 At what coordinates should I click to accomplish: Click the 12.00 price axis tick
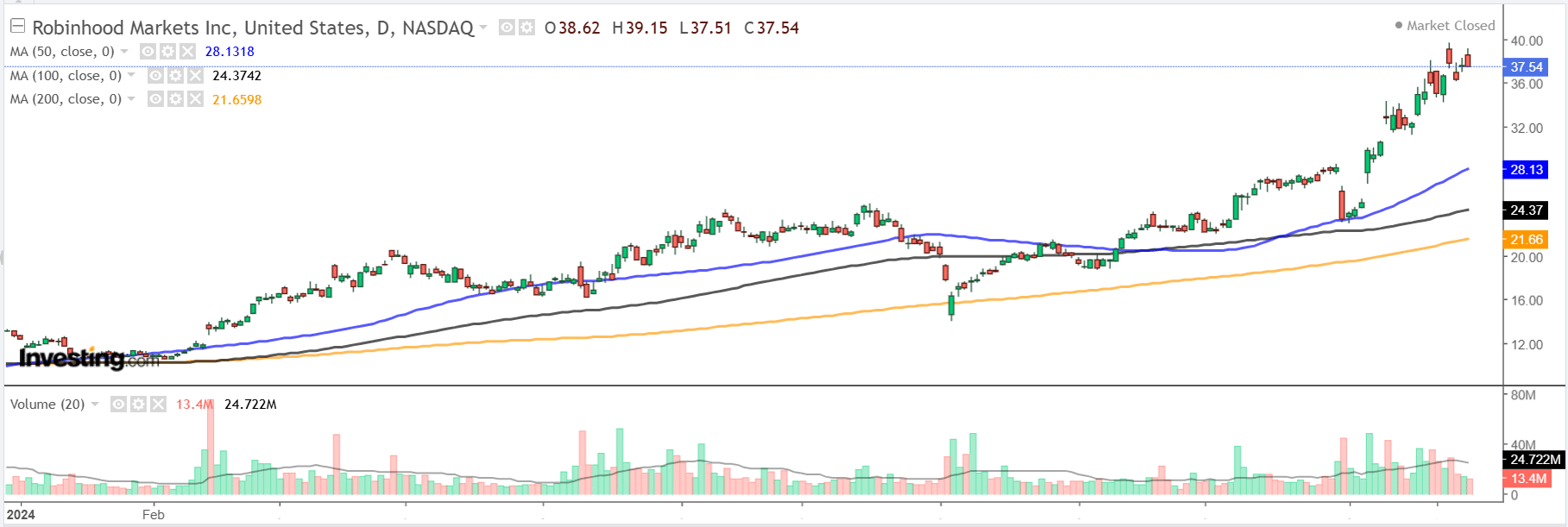(x=1527, y=344)
